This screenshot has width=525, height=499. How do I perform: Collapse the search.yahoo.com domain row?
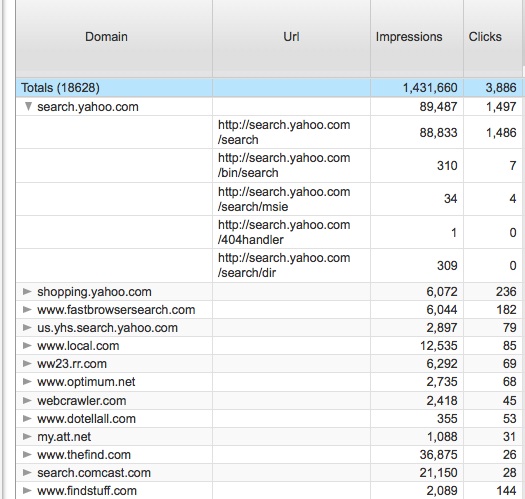[x=28, y=106]
